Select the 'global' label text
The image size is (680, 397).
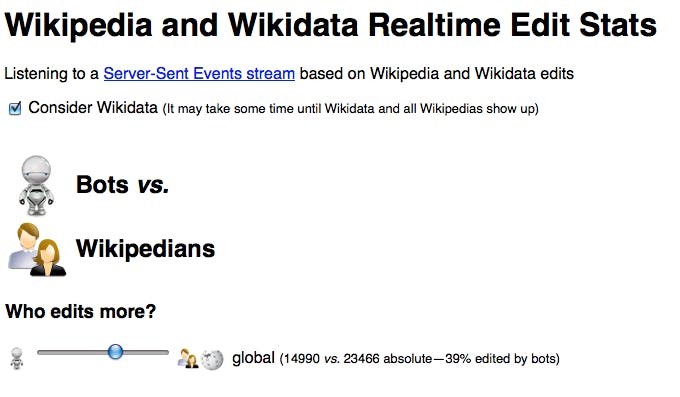[x=253, y=358]
